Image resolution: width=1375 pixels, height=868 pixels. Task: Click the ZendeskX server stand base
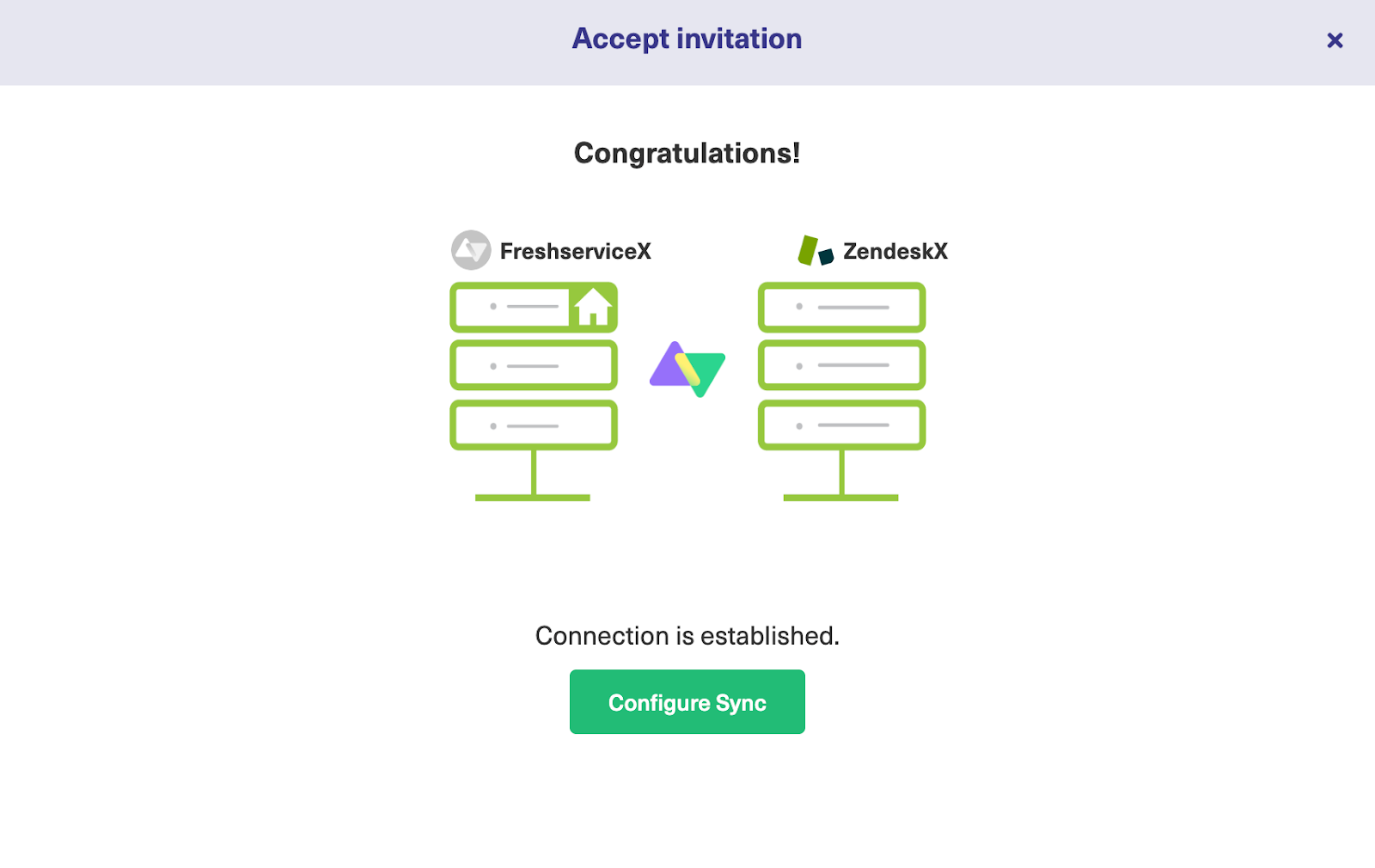point(840,497)
